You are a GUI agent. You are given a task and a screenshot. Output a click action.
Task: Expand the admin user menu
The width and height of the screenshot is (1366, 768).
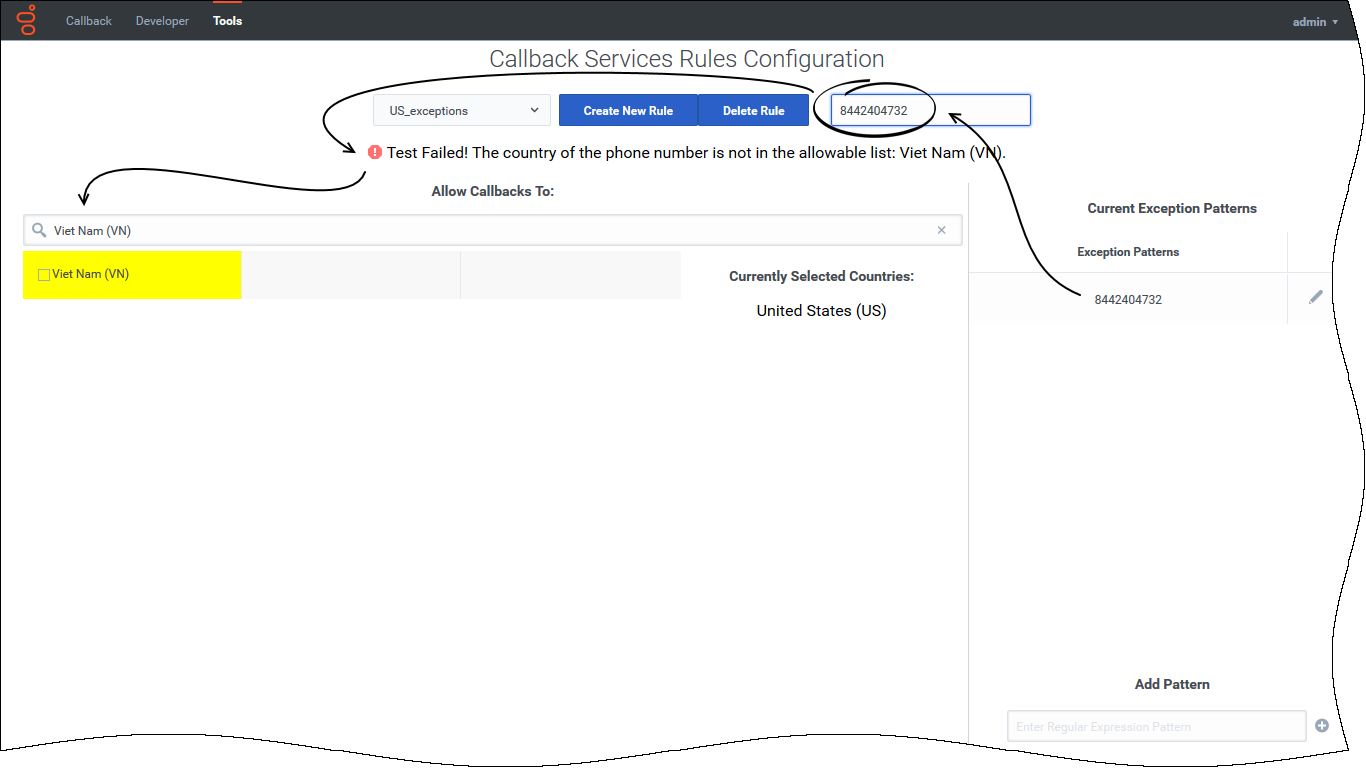tap(1314, 21)
